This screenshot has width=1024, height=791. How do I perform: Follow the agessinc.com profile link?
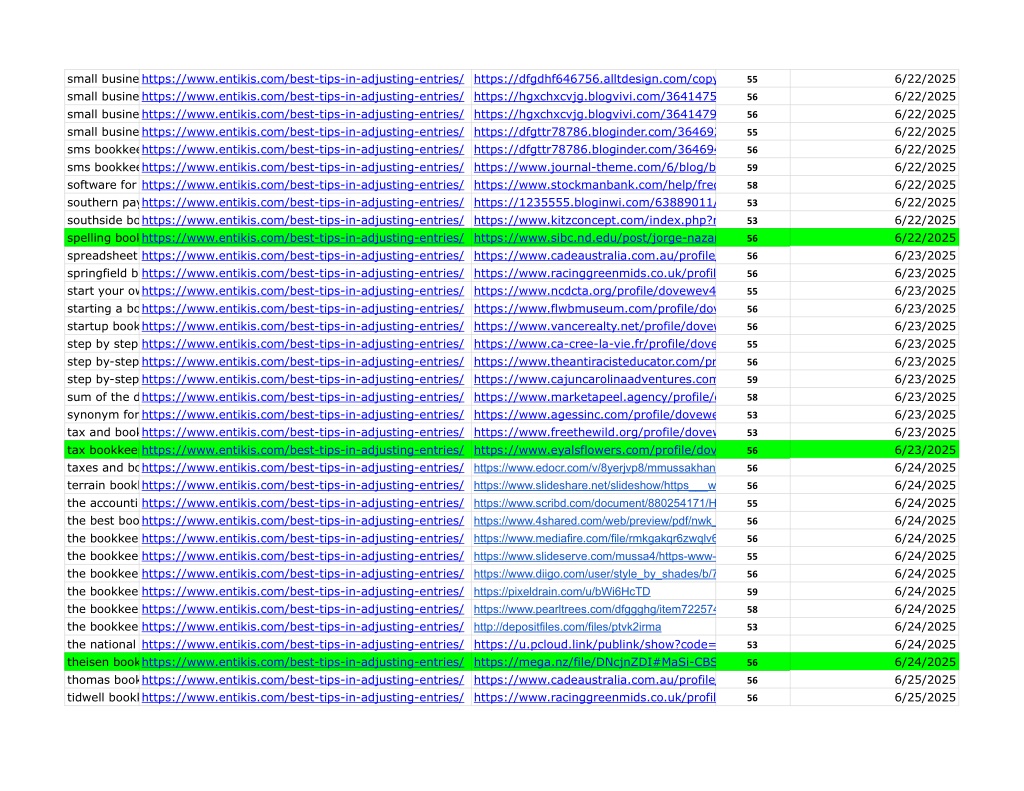pos(594,414)
